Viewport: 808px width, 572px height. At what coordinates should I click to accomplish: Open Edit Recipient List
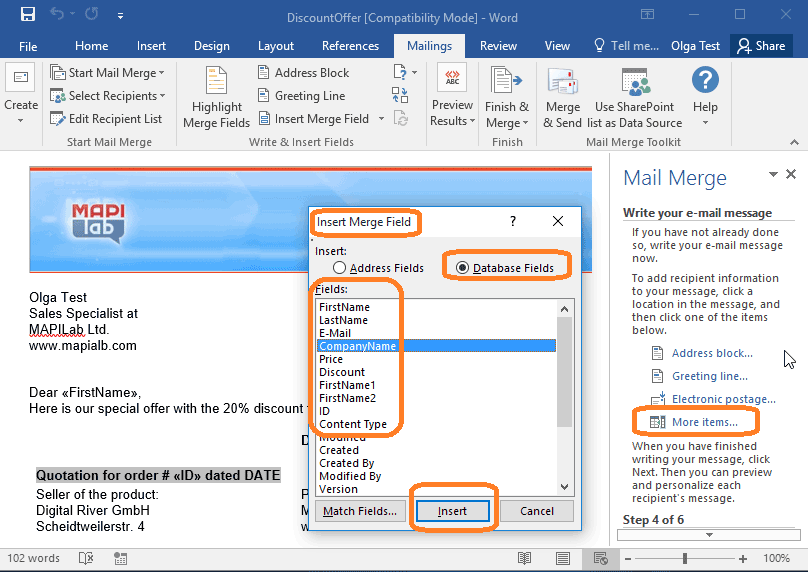pos(106,119)
